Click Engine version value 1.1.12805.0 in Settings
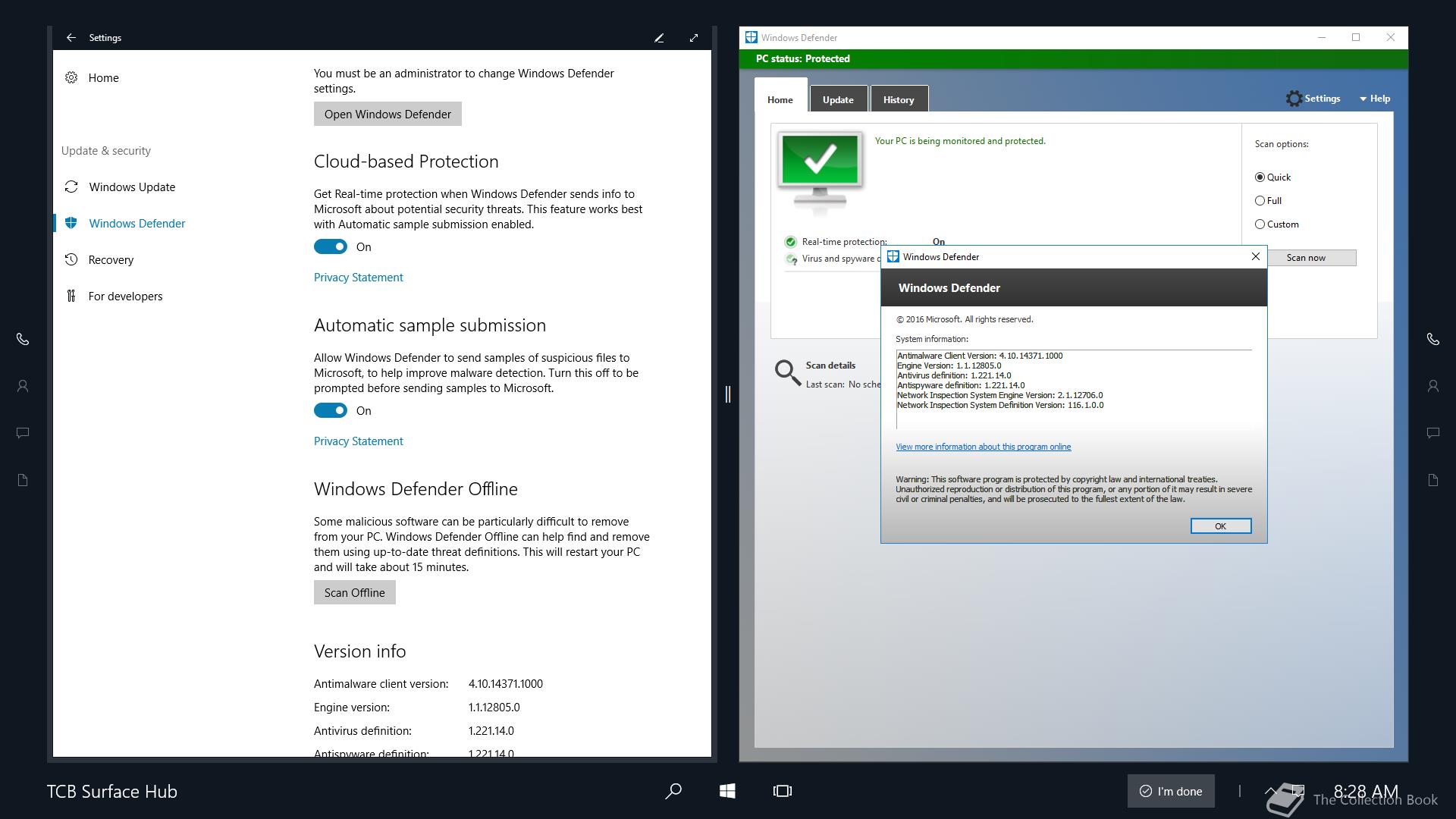The image size is (1456, 819). click(x=494, y=708)
